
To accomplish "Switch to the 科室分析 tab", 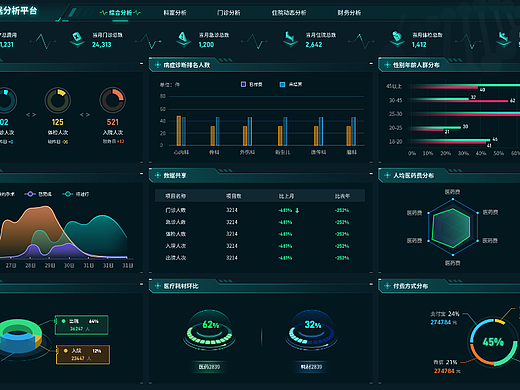I will pos(175,13).
